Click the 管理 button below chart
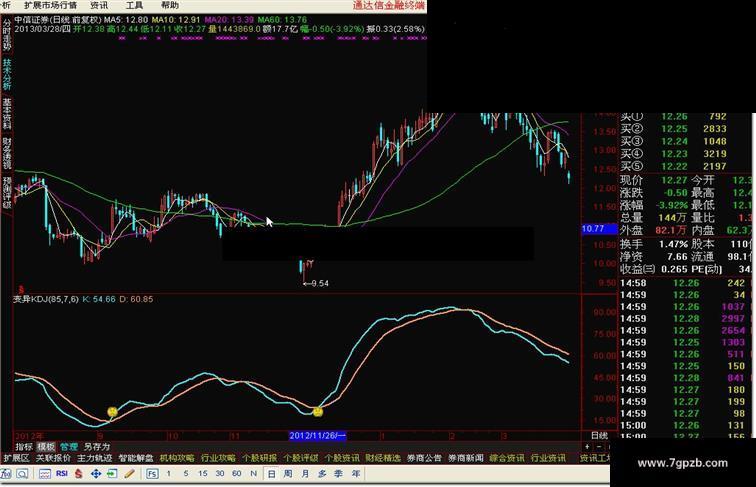The width and height of the screenshot is (756, 487). pos(68,446)
